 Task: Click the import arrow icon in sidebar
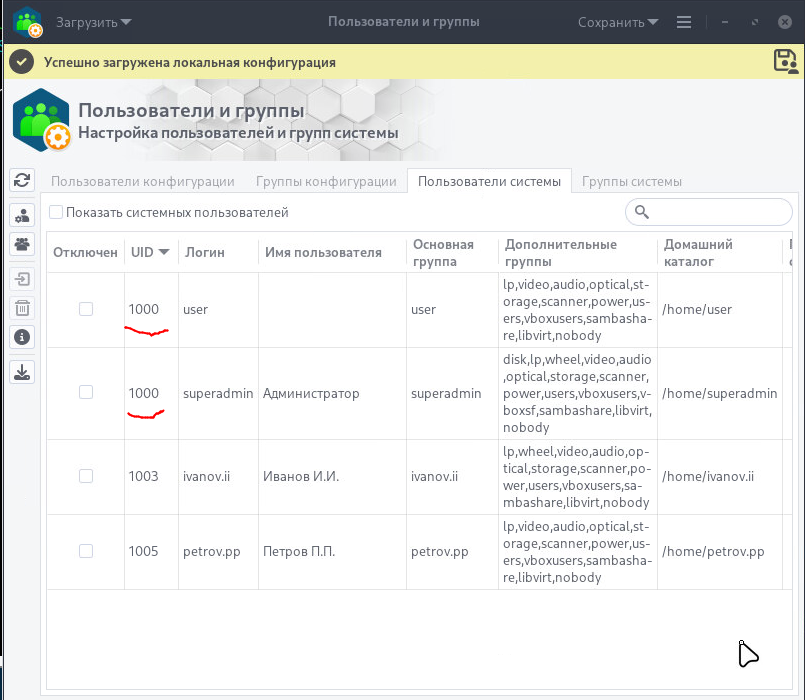[21, 280]
